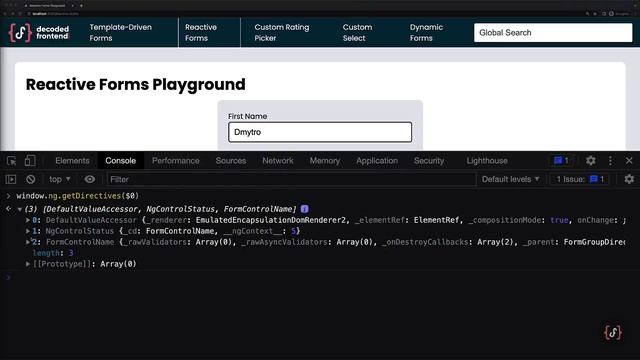Switch to the Elements tab

pos(72,161)
